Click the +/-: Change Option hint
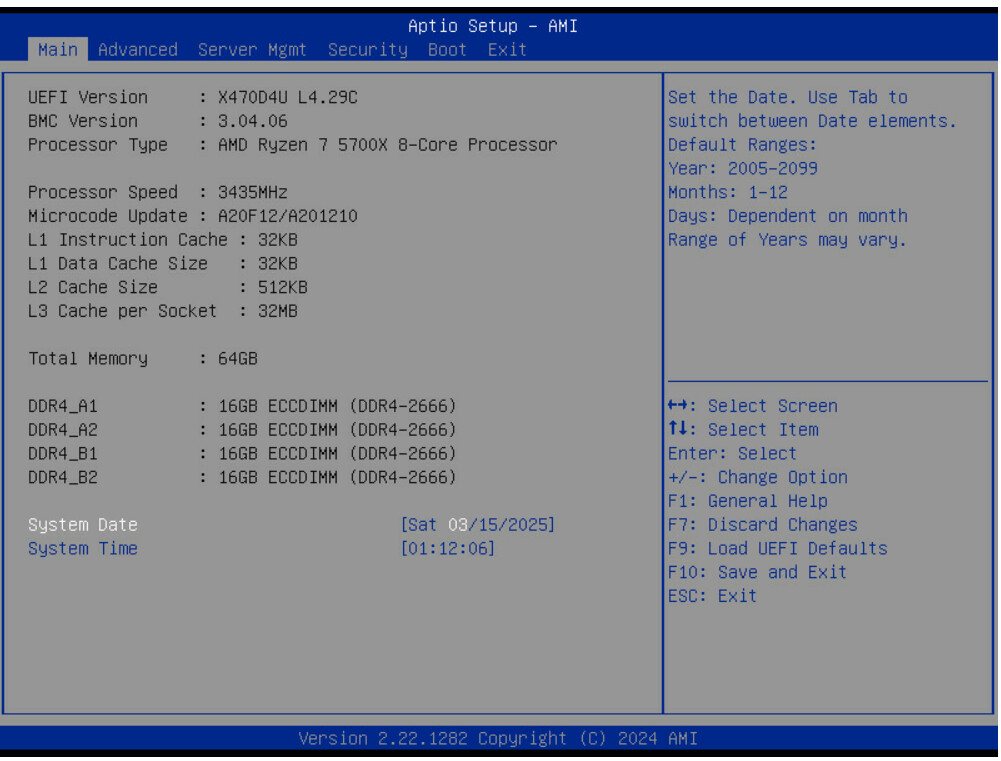The height and width of the screenshot is (761, 1001). (758, 477)
